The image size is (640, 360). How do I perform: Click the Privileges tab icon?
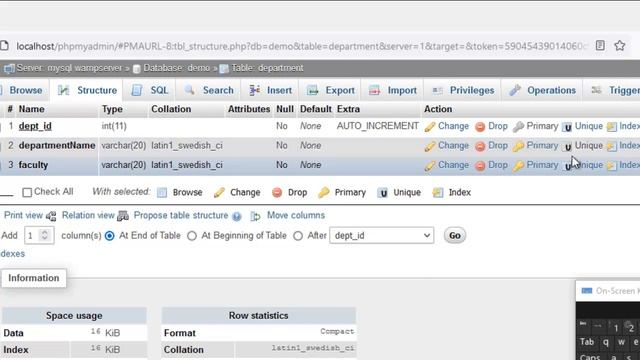(437, 90)
